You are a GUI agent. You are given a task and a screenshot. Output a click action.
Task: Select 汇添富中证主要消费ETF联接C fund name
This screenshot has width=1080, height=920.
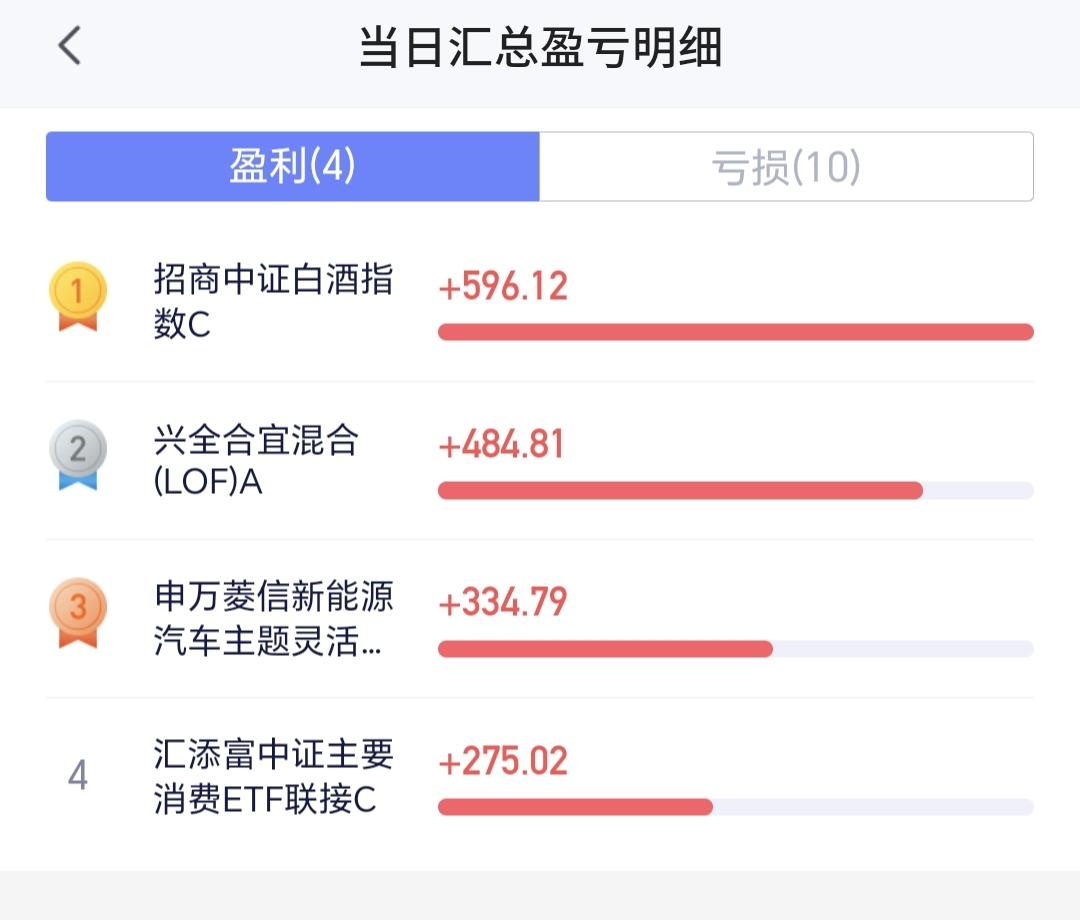point(273,777)
